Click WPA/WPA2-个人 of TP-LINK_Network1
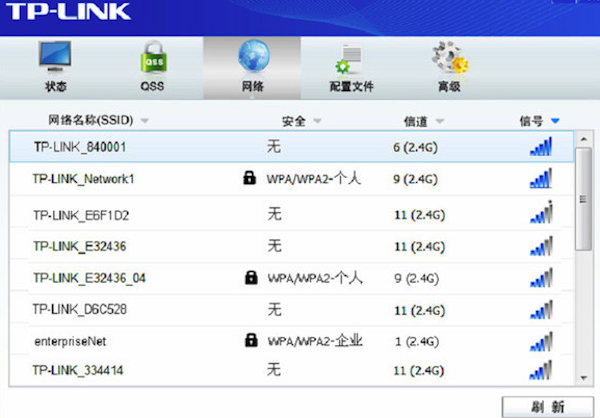This screenshot has width=600, height=418. point(314,178)
